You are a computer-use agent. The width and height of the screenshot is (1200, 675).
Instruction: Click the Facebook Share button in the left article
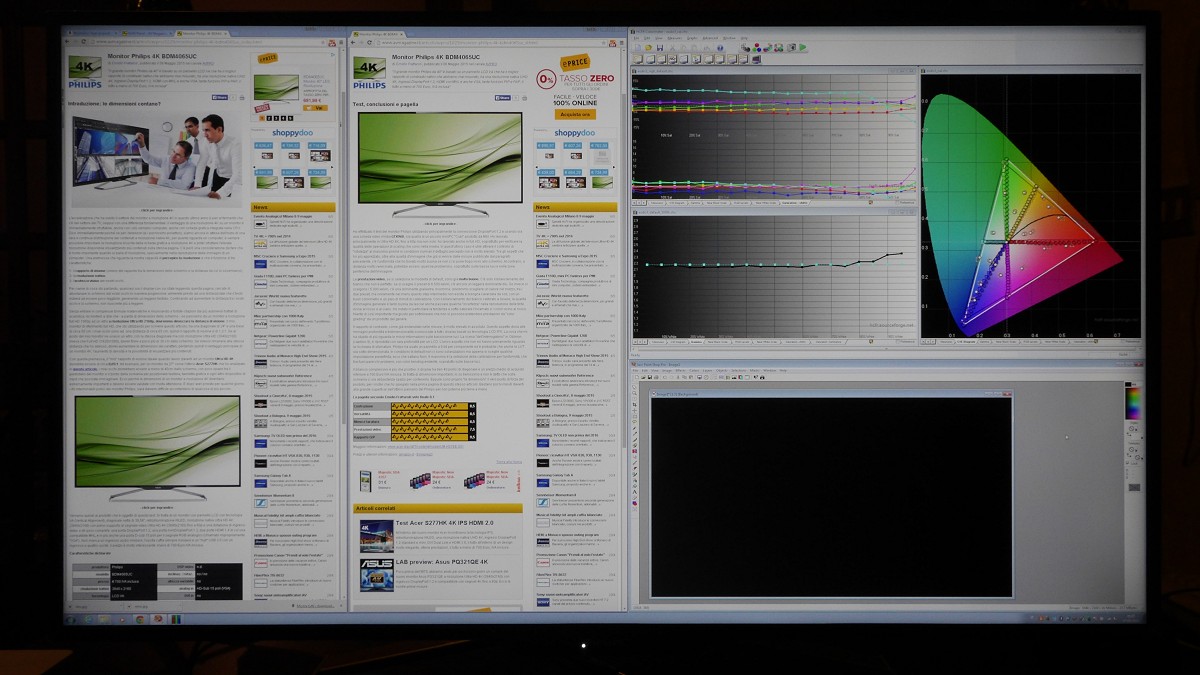pos(221,98)
